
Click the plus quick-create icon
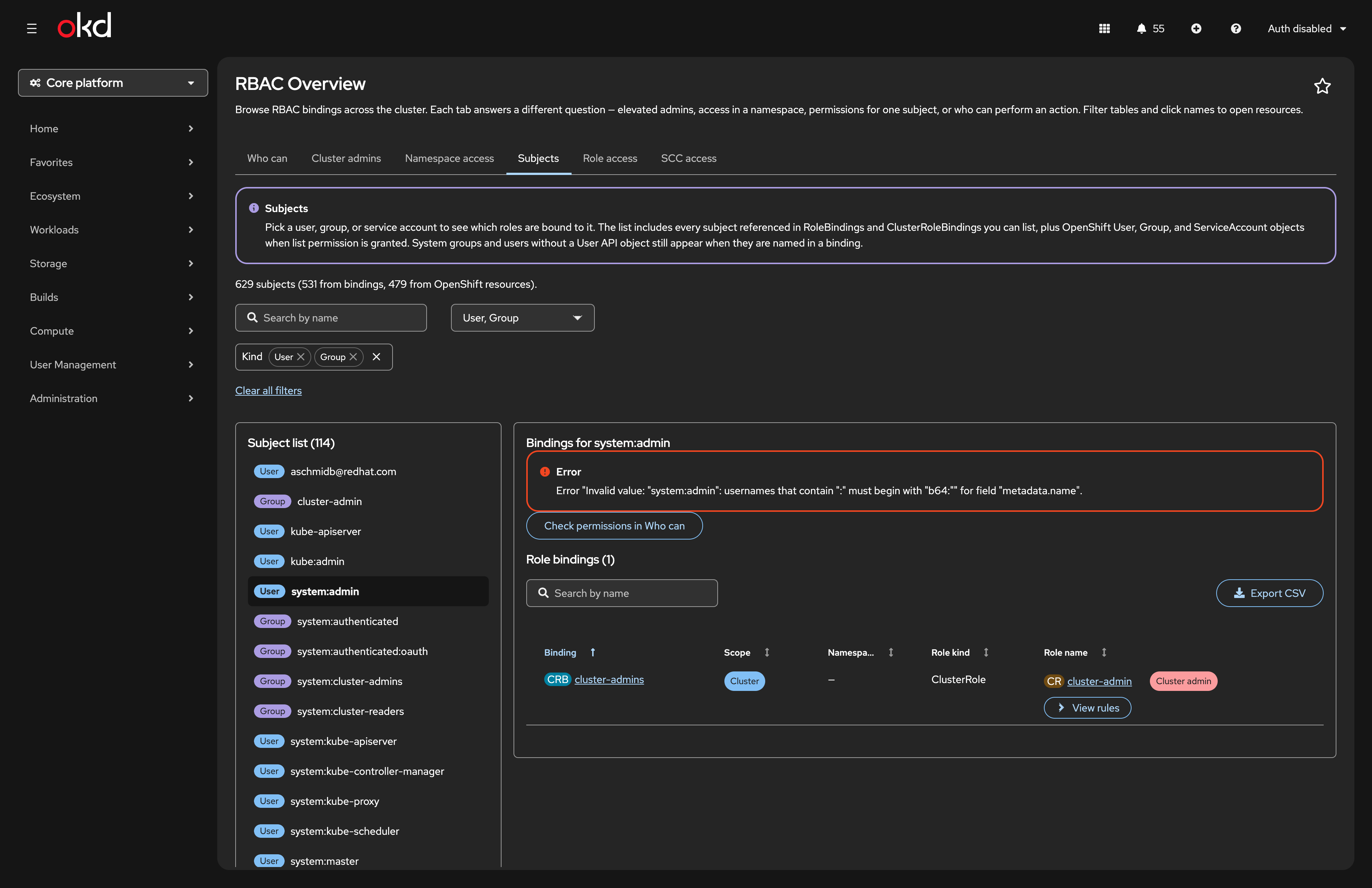pos(1196,28)
